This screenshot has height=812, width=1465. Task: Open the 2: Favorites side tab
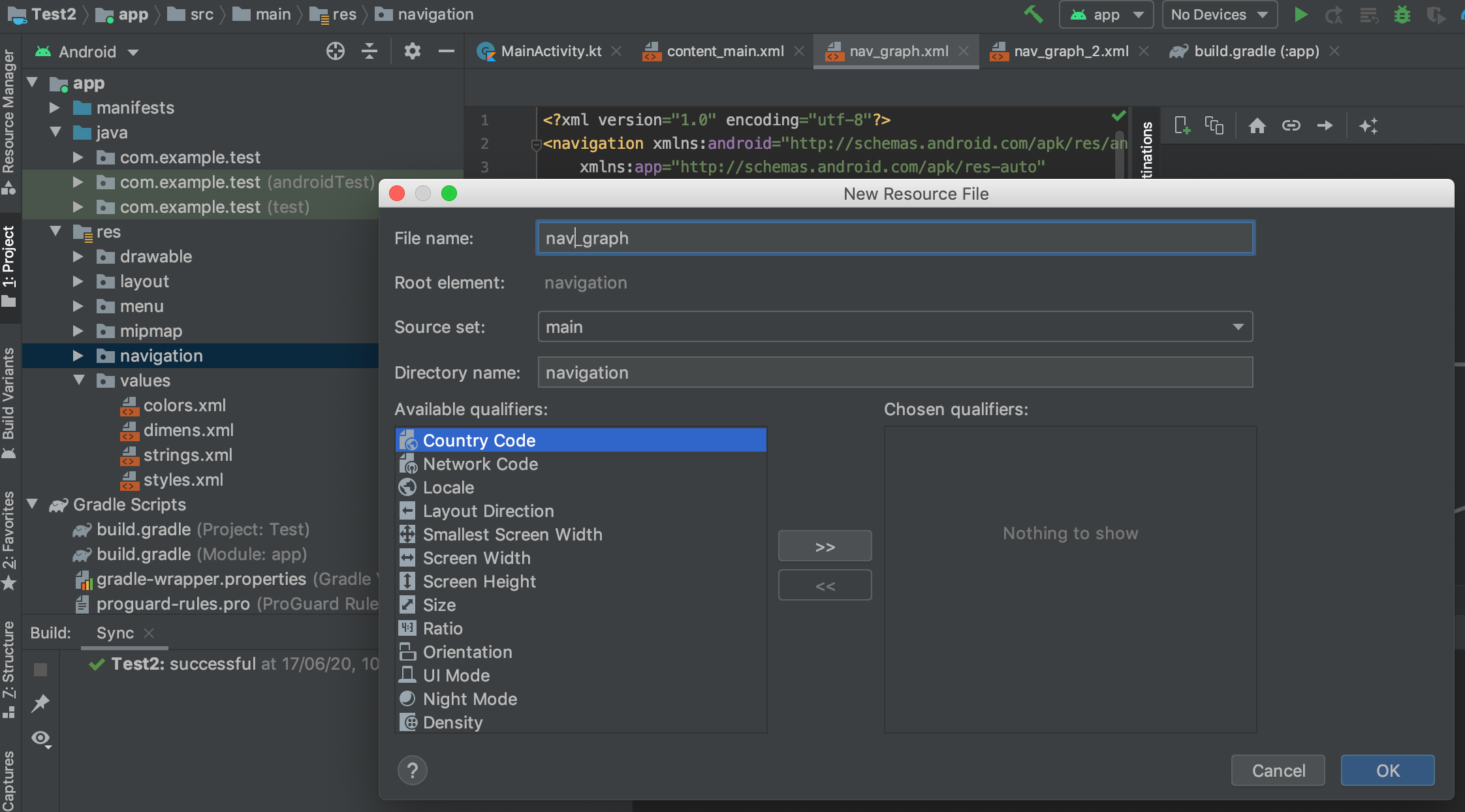click(x=8, y=540)
